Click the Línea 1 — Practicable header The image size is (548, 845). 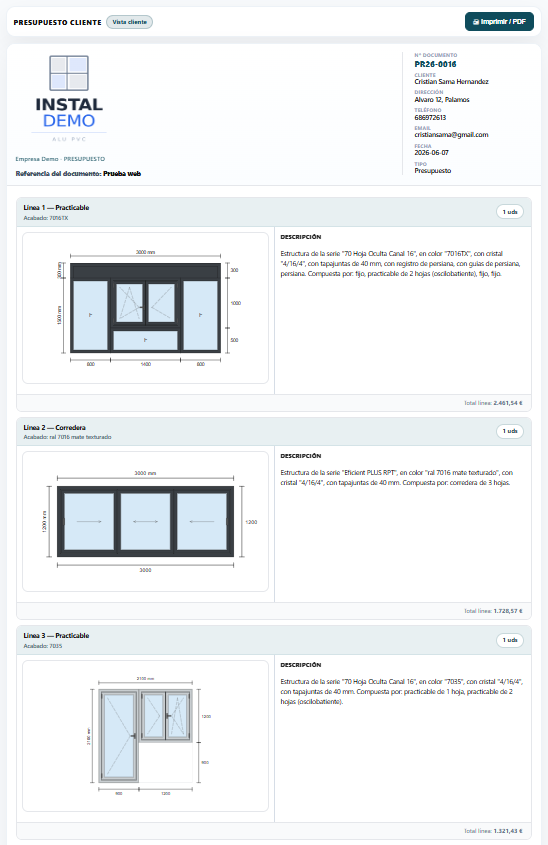56,207
